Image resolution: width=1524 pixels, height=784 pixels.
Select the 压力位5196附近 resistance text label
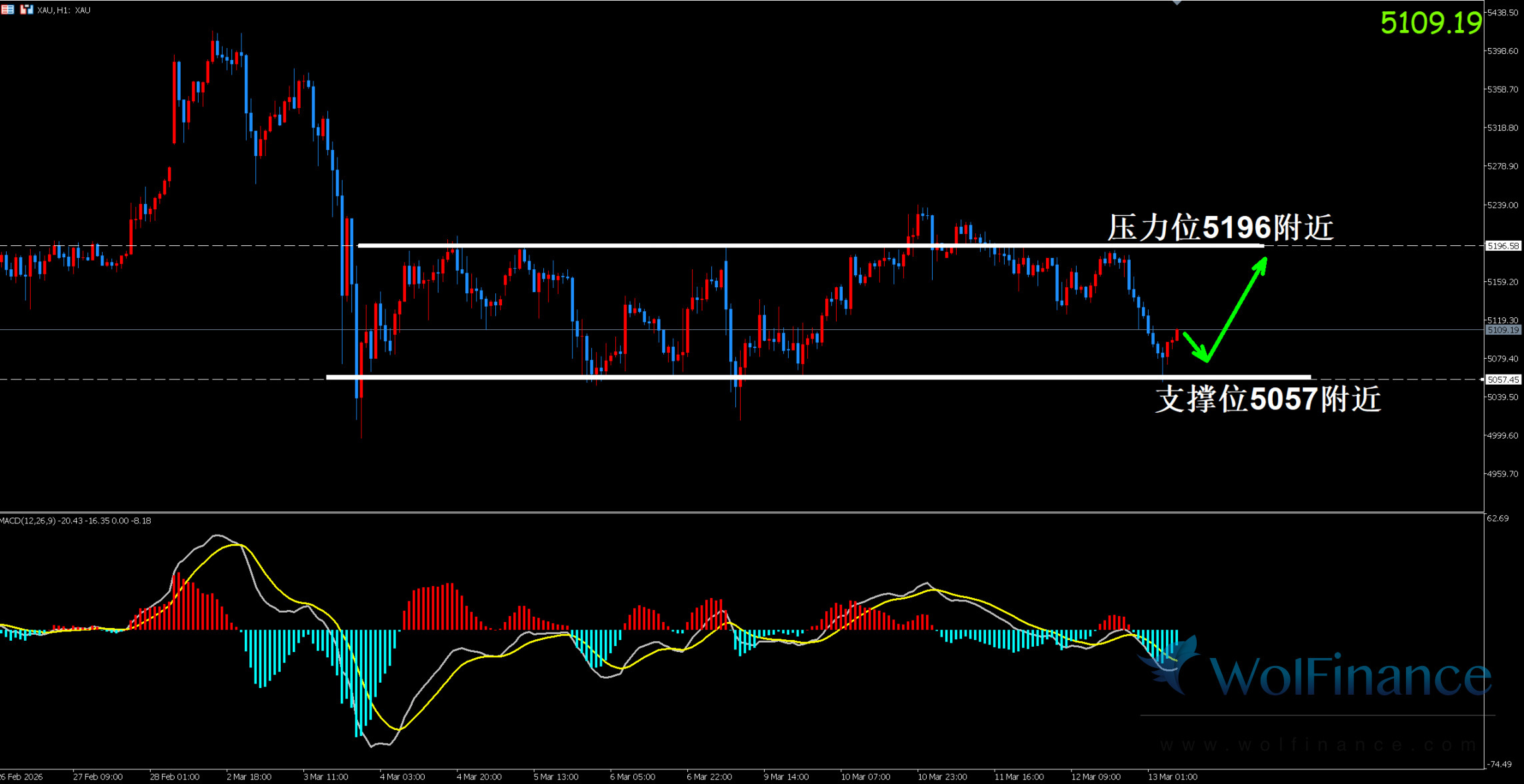point(1220,228)
